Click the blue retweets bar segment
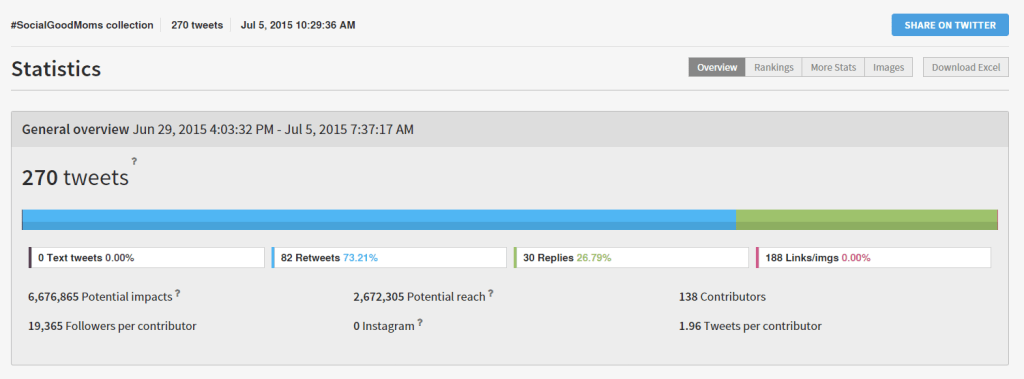This screenshot has width=1024, height=379. [x=379, y=220]
